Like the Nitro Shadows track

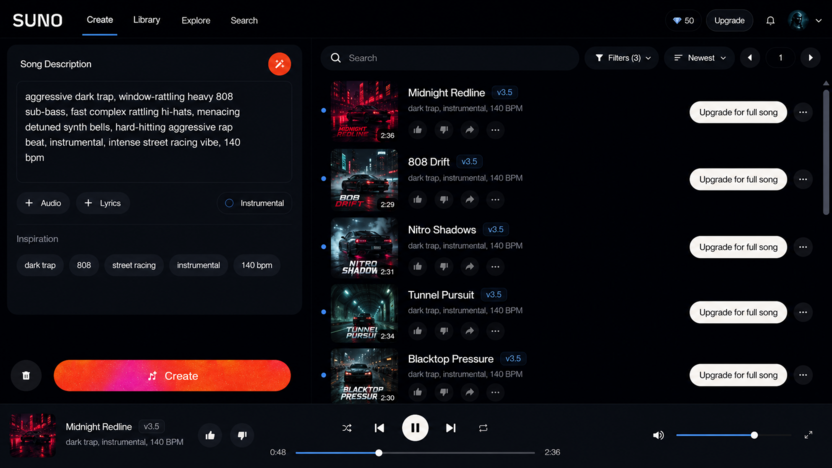coord(418,266)
